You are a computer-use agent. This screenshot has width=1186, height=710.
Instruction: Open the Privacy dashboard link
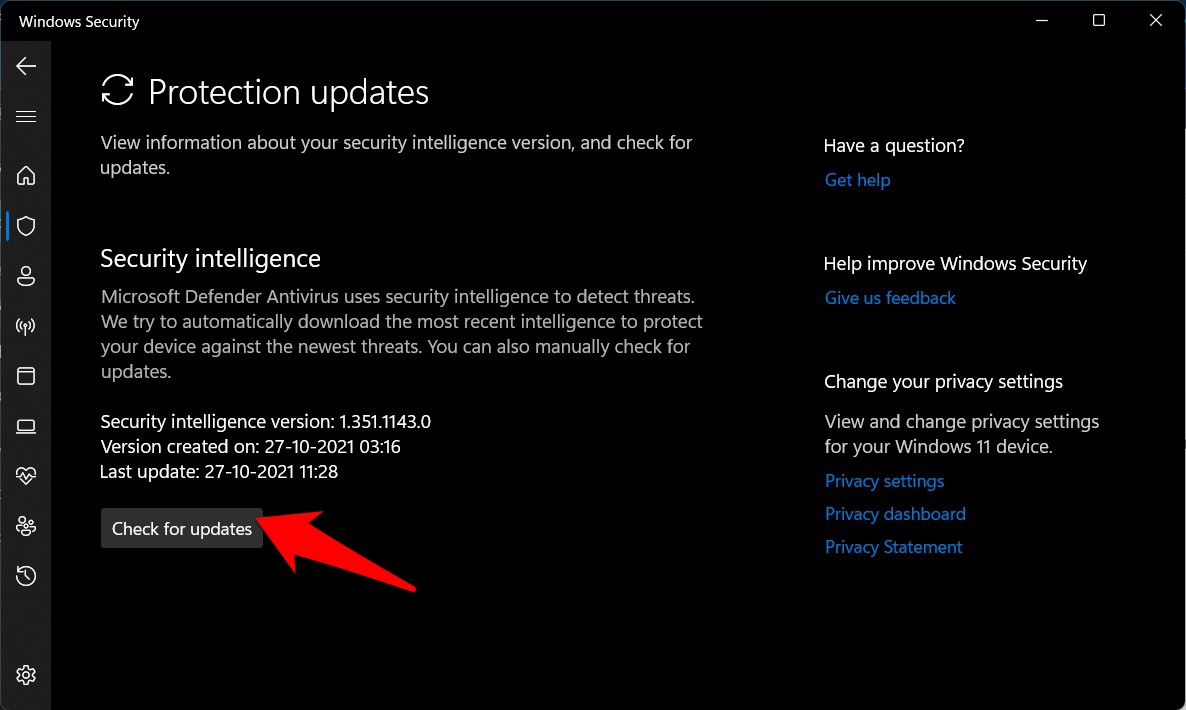pos(895,514)
